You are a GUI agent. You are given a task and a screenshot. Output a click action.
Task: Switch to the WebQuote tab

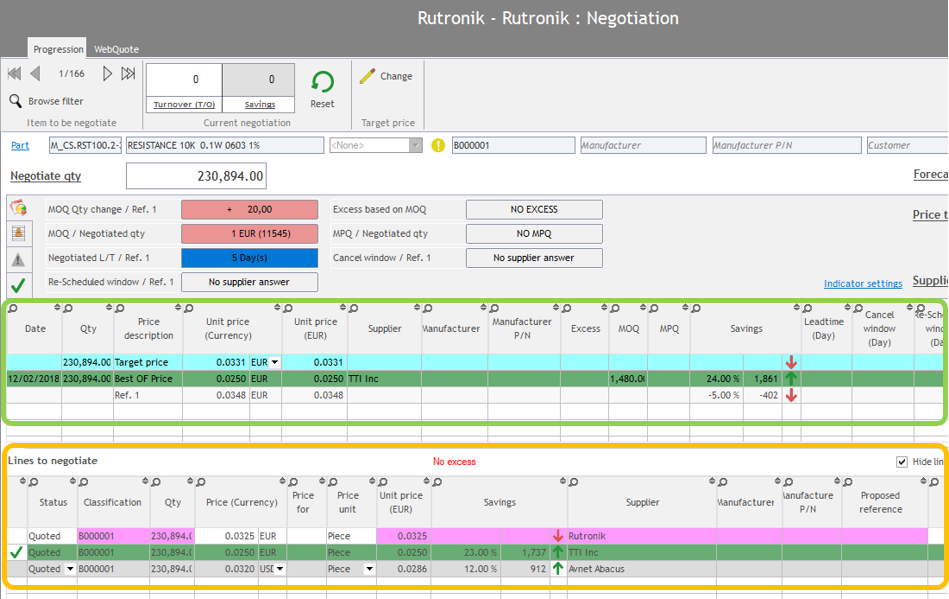(116, 49)
